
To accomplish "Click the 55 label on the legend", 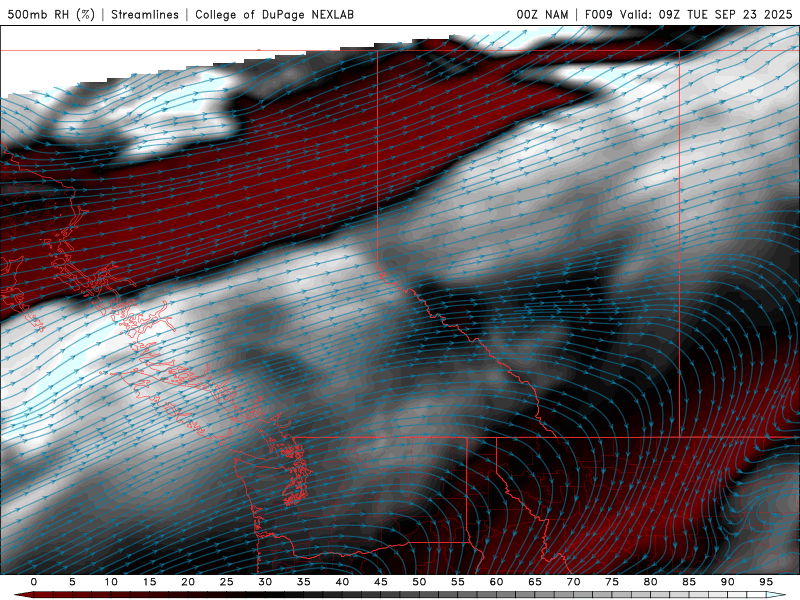I will point(458,582).
